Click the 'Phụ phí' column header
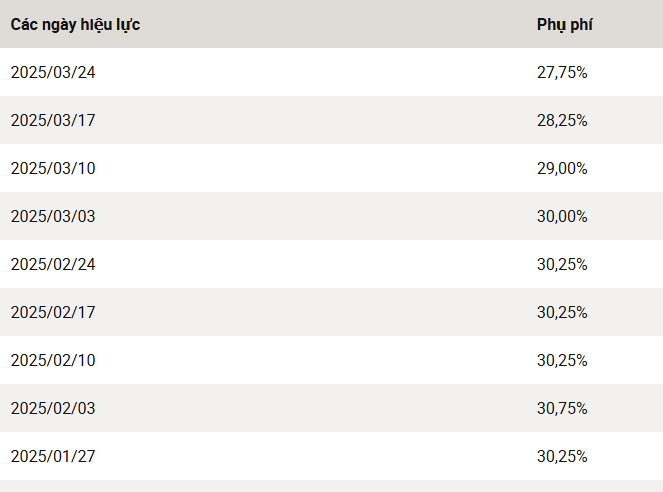Viewport: 663px width, 492px height. [x=564, y=25]
